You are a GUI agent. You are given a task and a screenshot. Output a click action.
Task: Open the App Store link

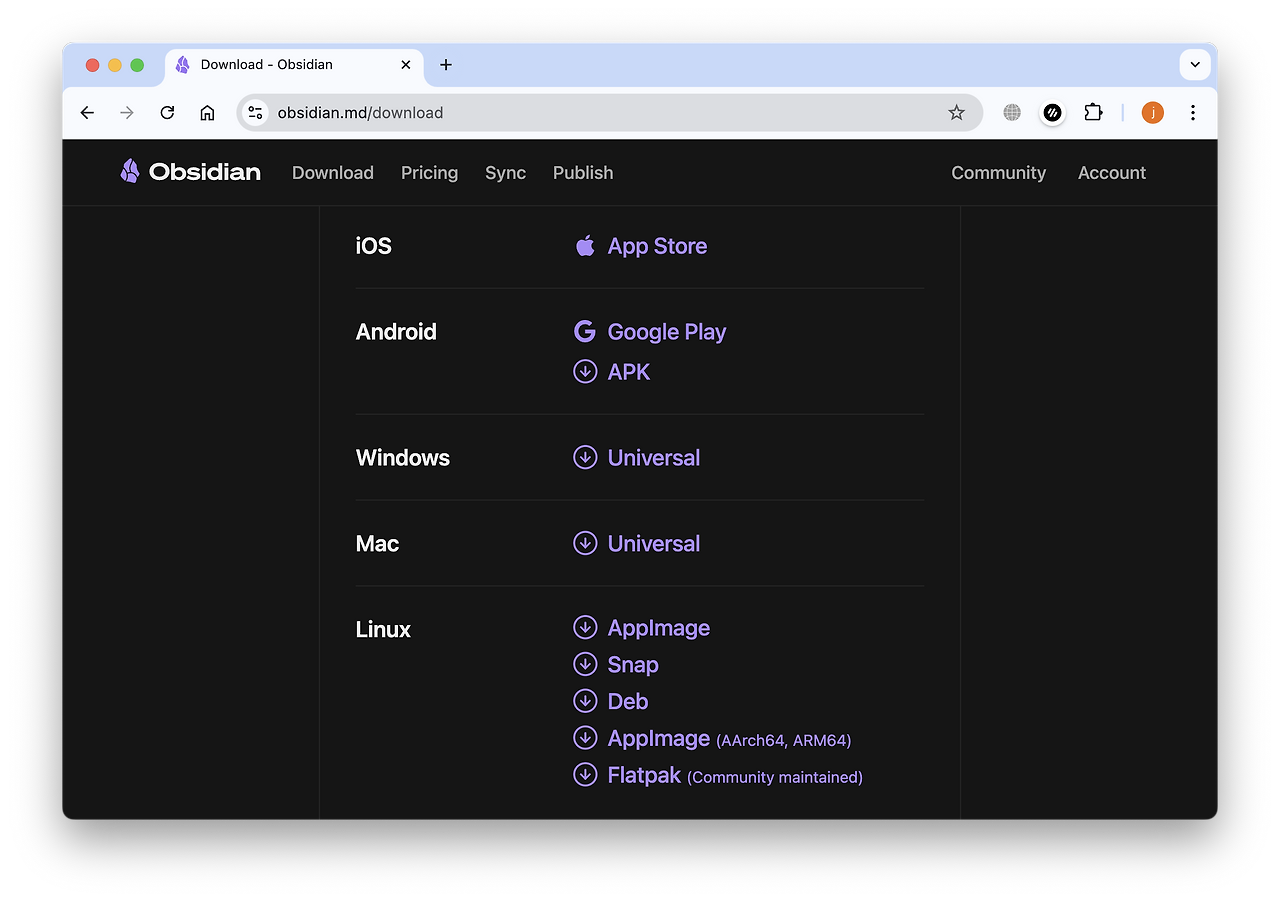click(x=657, y=245)
